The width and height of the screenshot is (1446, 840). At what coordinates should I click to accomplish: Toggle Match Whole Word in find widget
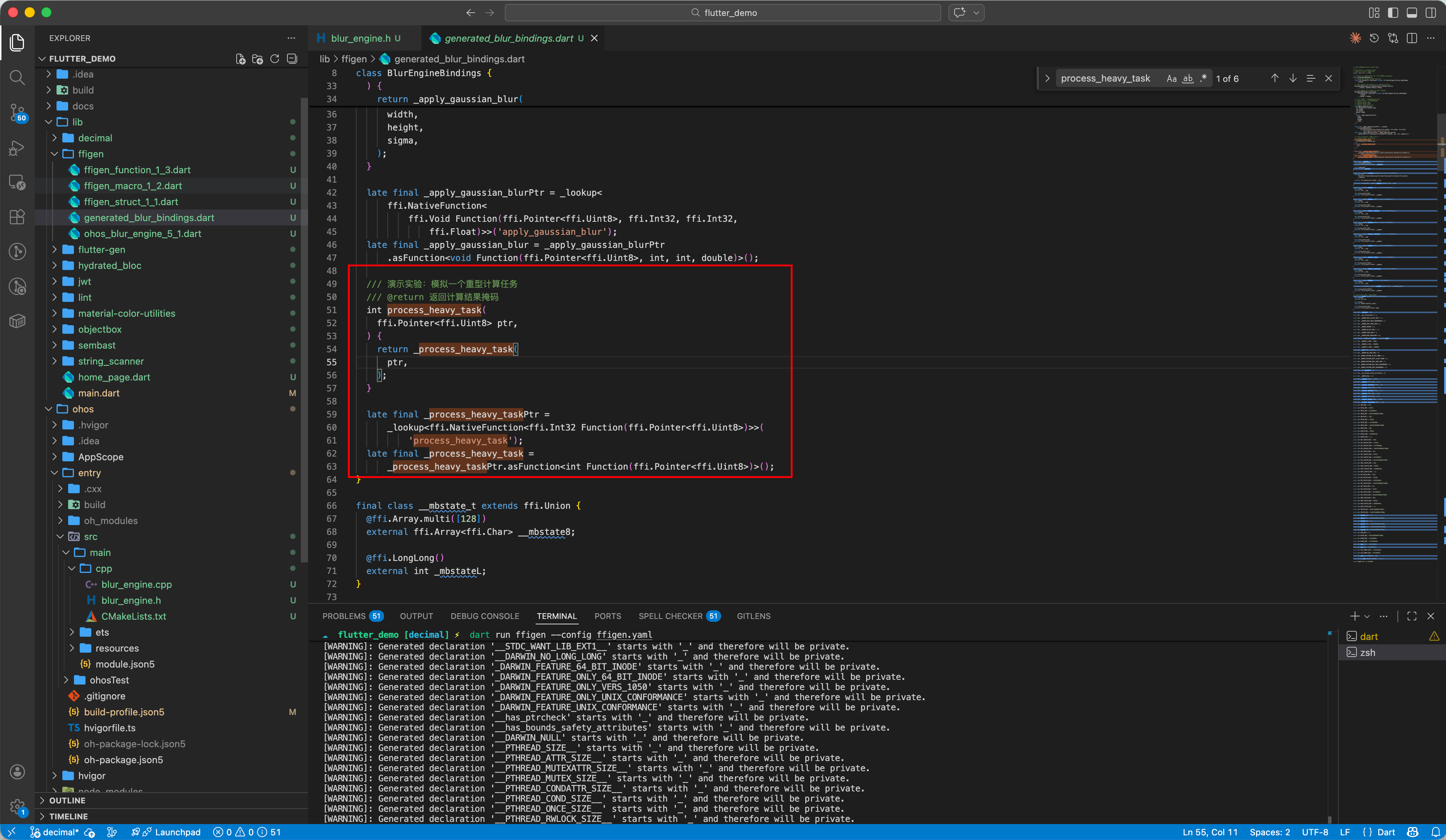click(1187, 79)
